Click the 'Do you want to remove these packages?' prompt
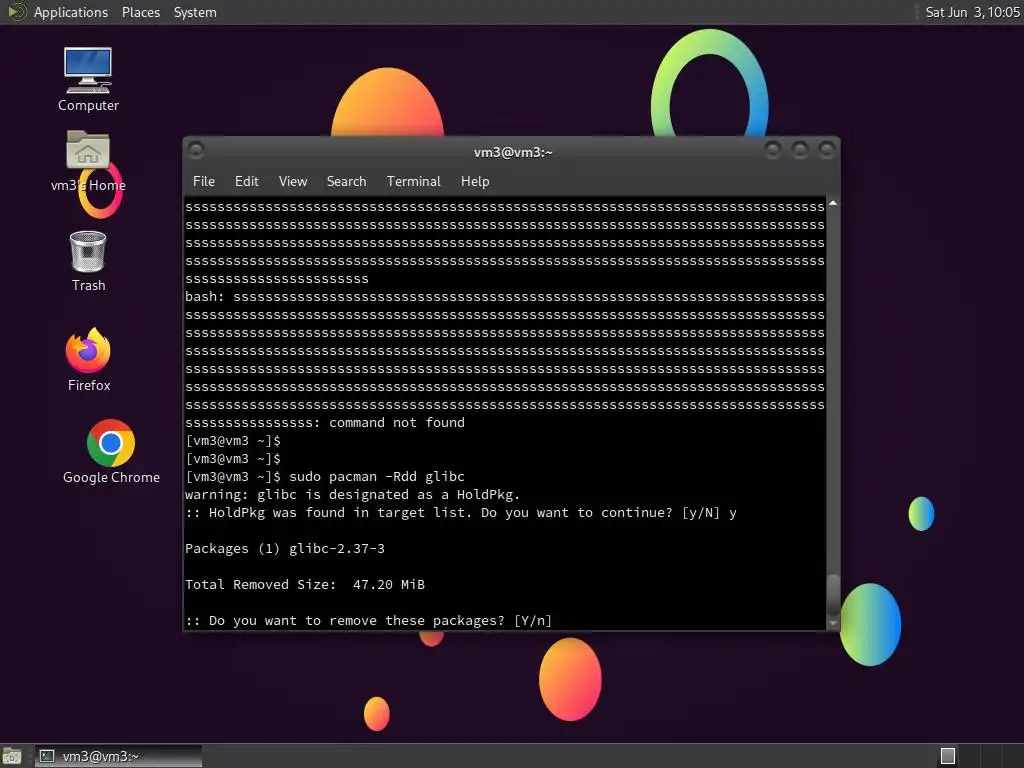Screen dimensions: 1024x768 pyautogui.click(x=368, y=621)
